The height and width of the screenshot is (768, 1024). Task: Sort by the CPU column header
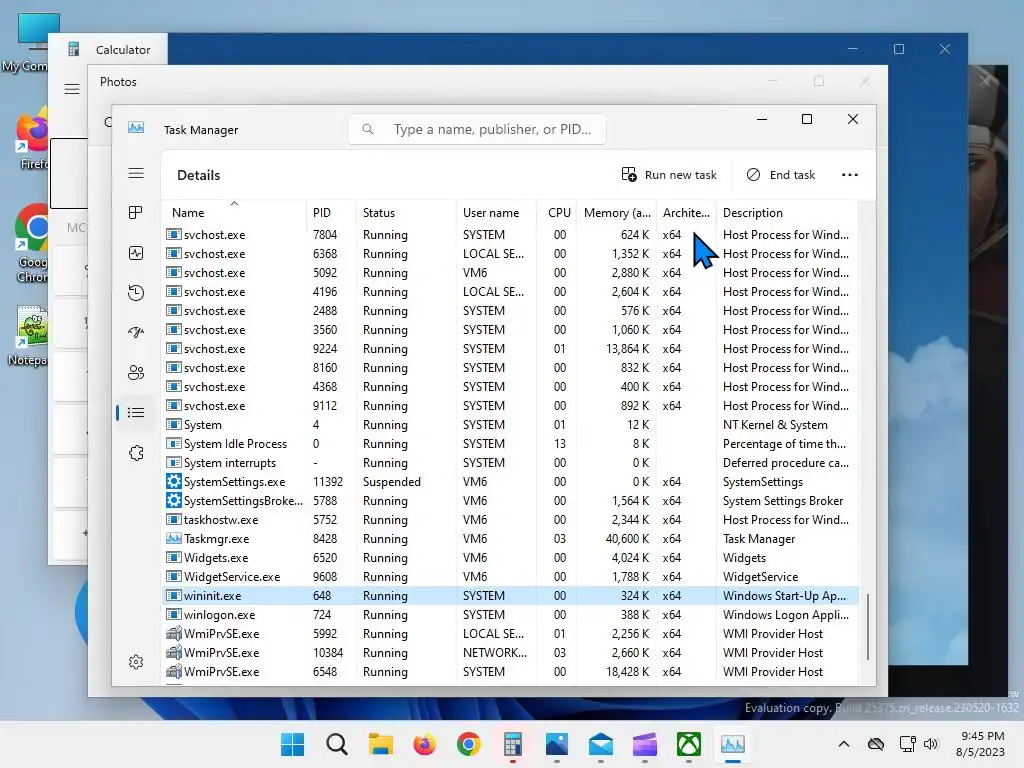point(558,212)
